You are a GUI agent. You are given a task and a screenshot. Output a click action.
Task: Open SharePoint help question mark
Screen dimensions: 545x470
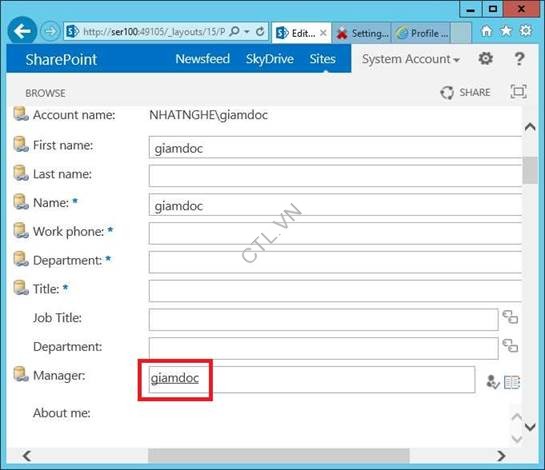[519, 59]
